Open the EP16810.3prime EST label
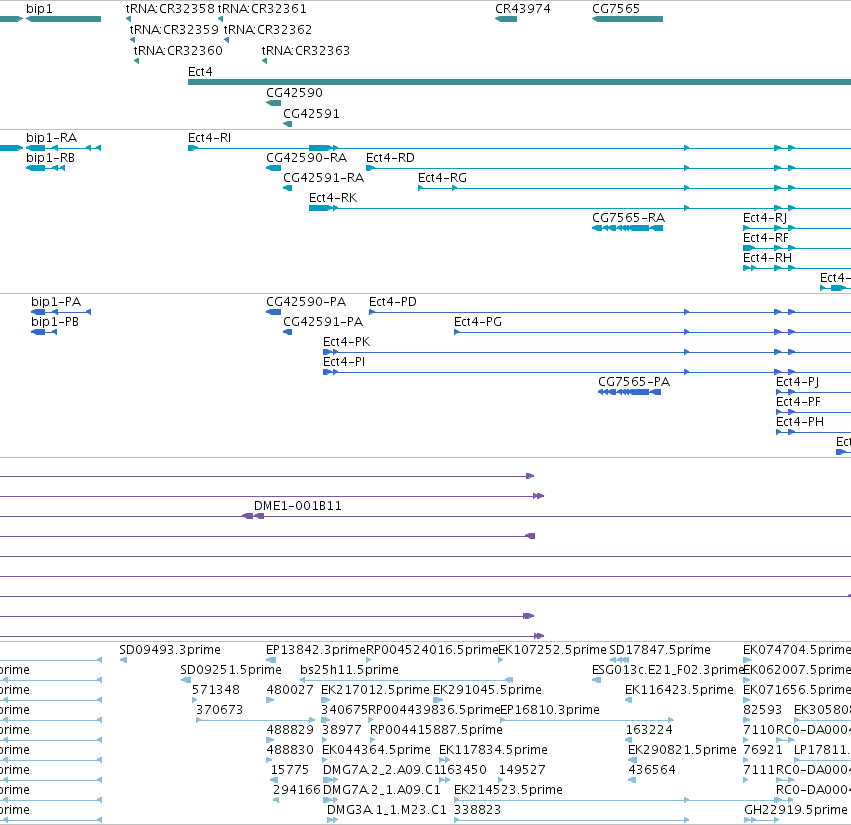 tap(550, 710)
